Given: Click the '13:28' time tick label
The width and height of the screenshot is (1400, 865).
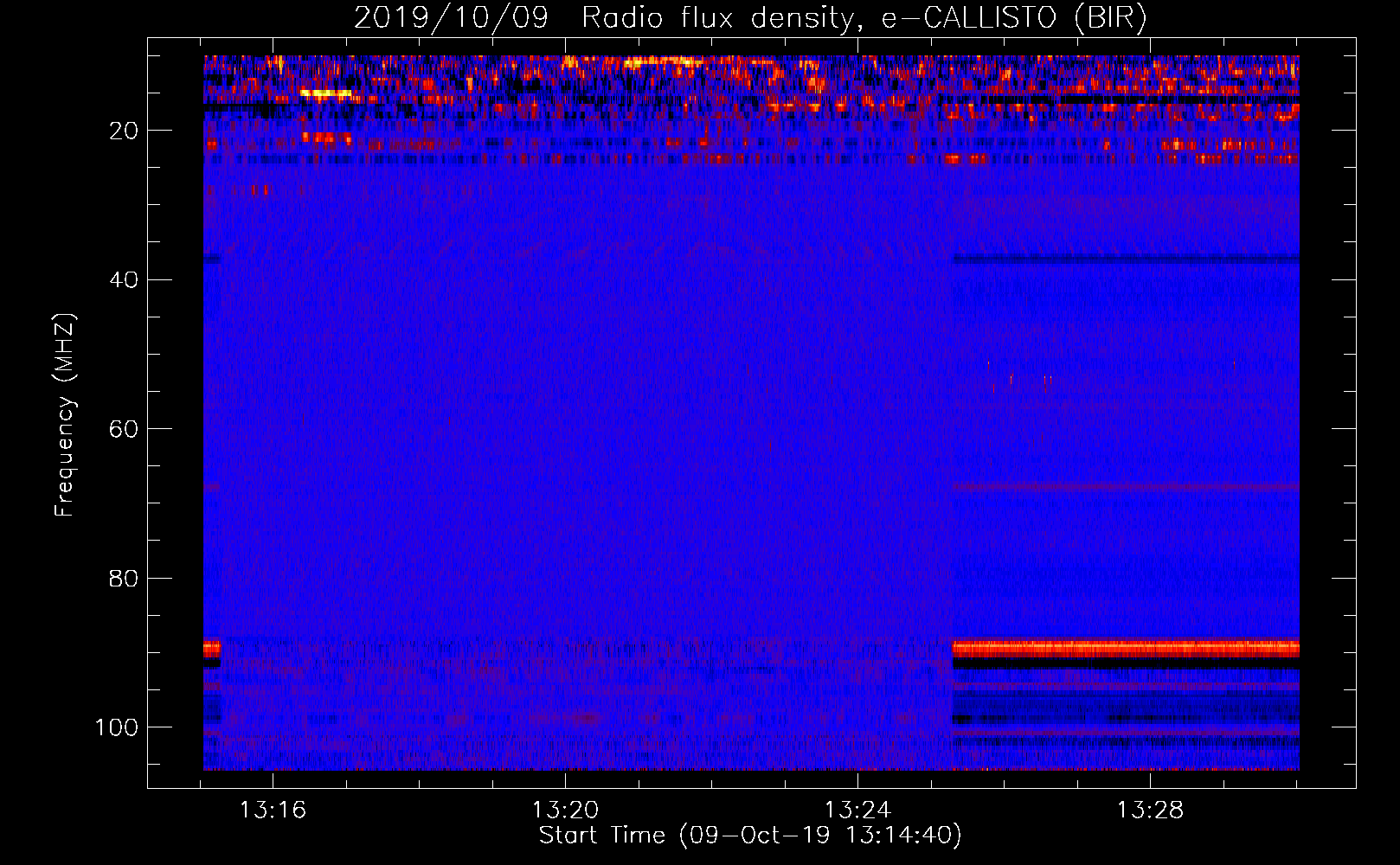Looking at the screenshot, I should [x=1150, y=811].
